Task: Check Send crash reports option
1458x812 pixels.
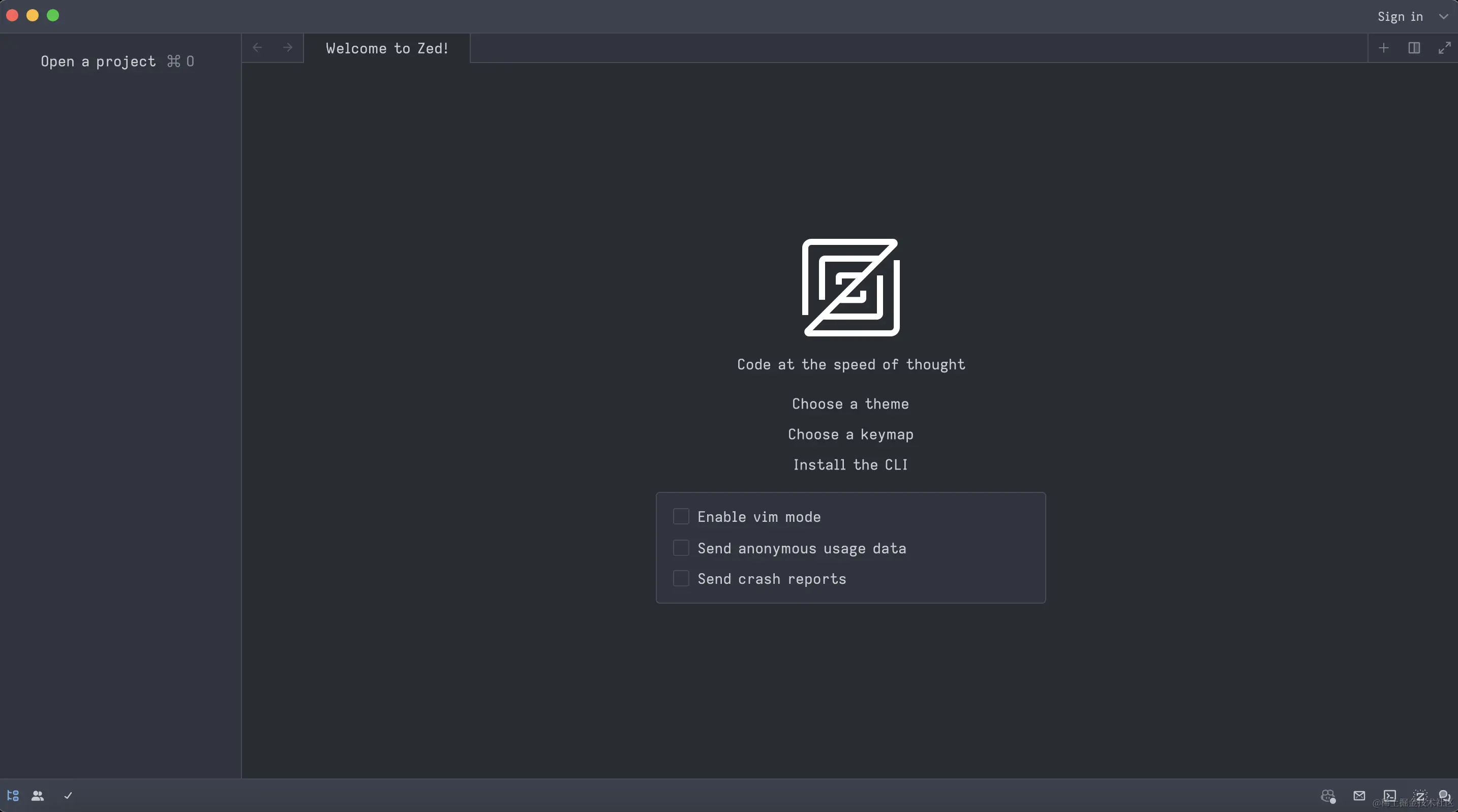Action: [681, 578]
